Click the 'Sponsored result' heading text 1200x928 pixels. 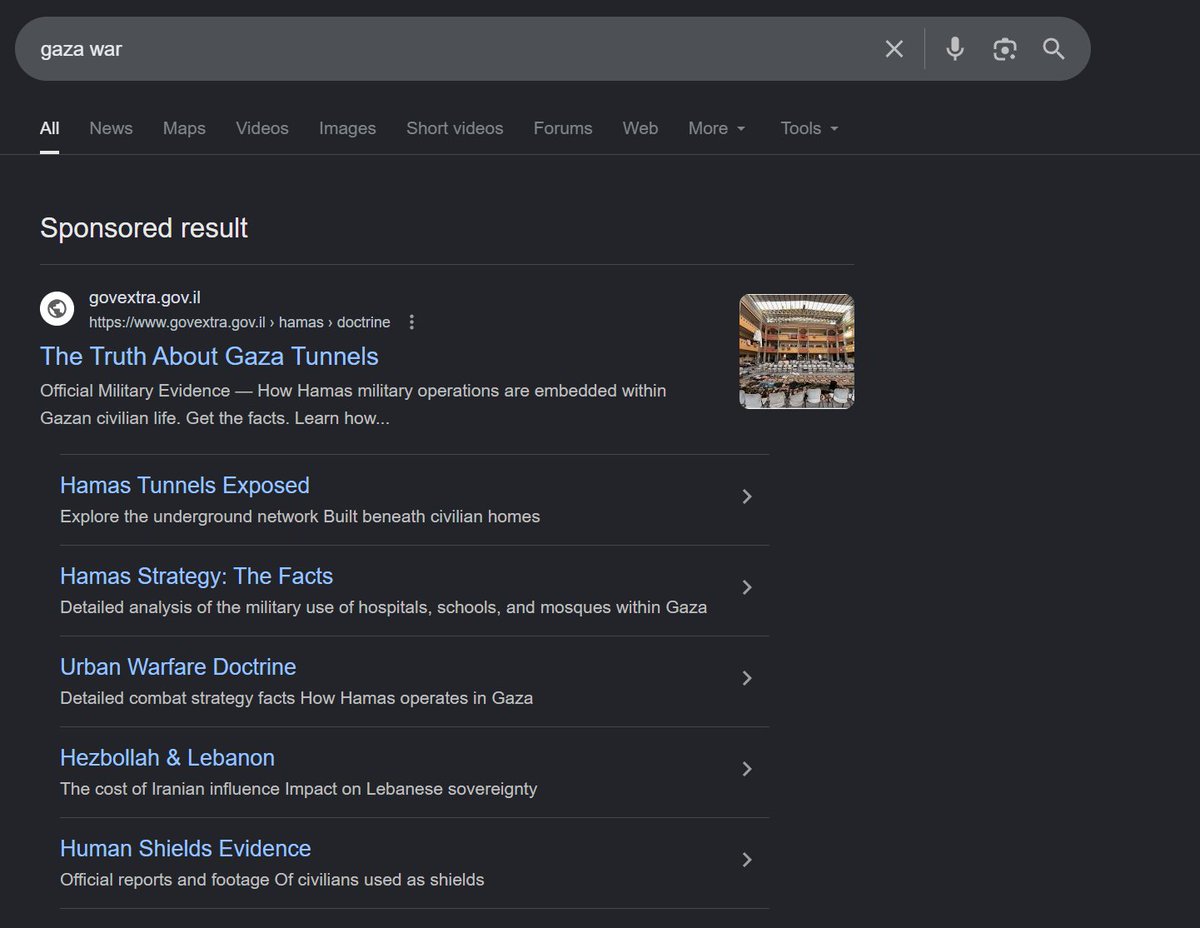tap(144, 228)
